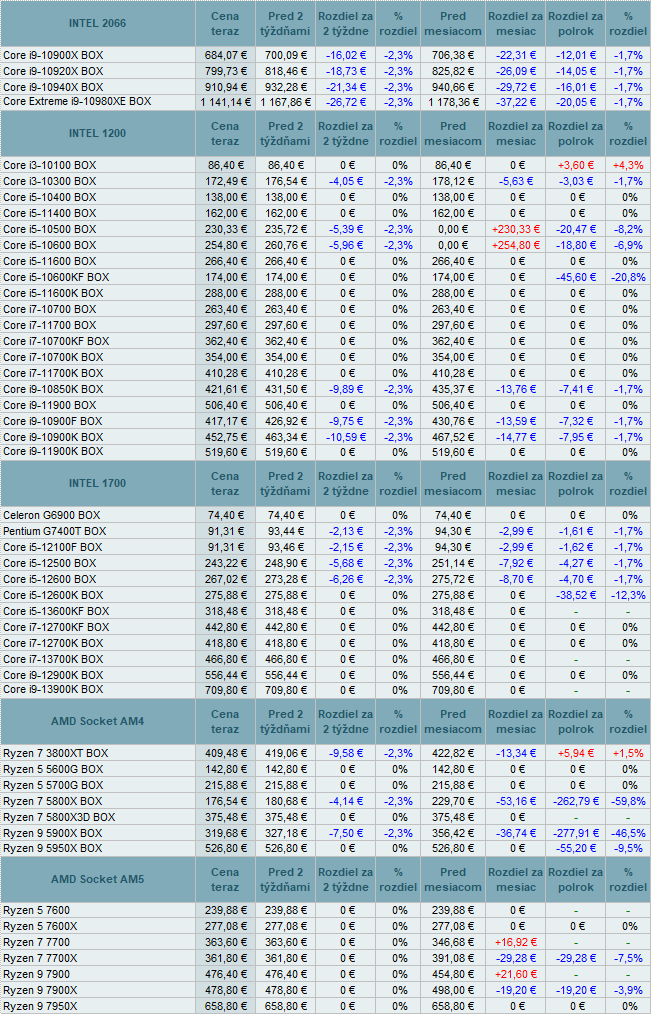This screenshot has height=1014, width=651.
Task: Click the 346,68 € month-ago price
Action: [x=453, y=942]
